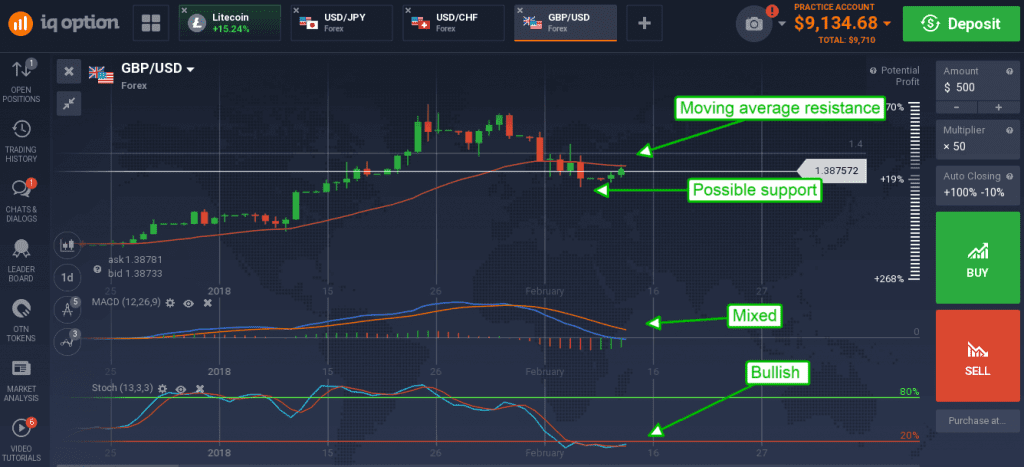The height and width of the screenshot is (467, 1024).
Task: Increase amount with plus button
Action: coord(999,107)
